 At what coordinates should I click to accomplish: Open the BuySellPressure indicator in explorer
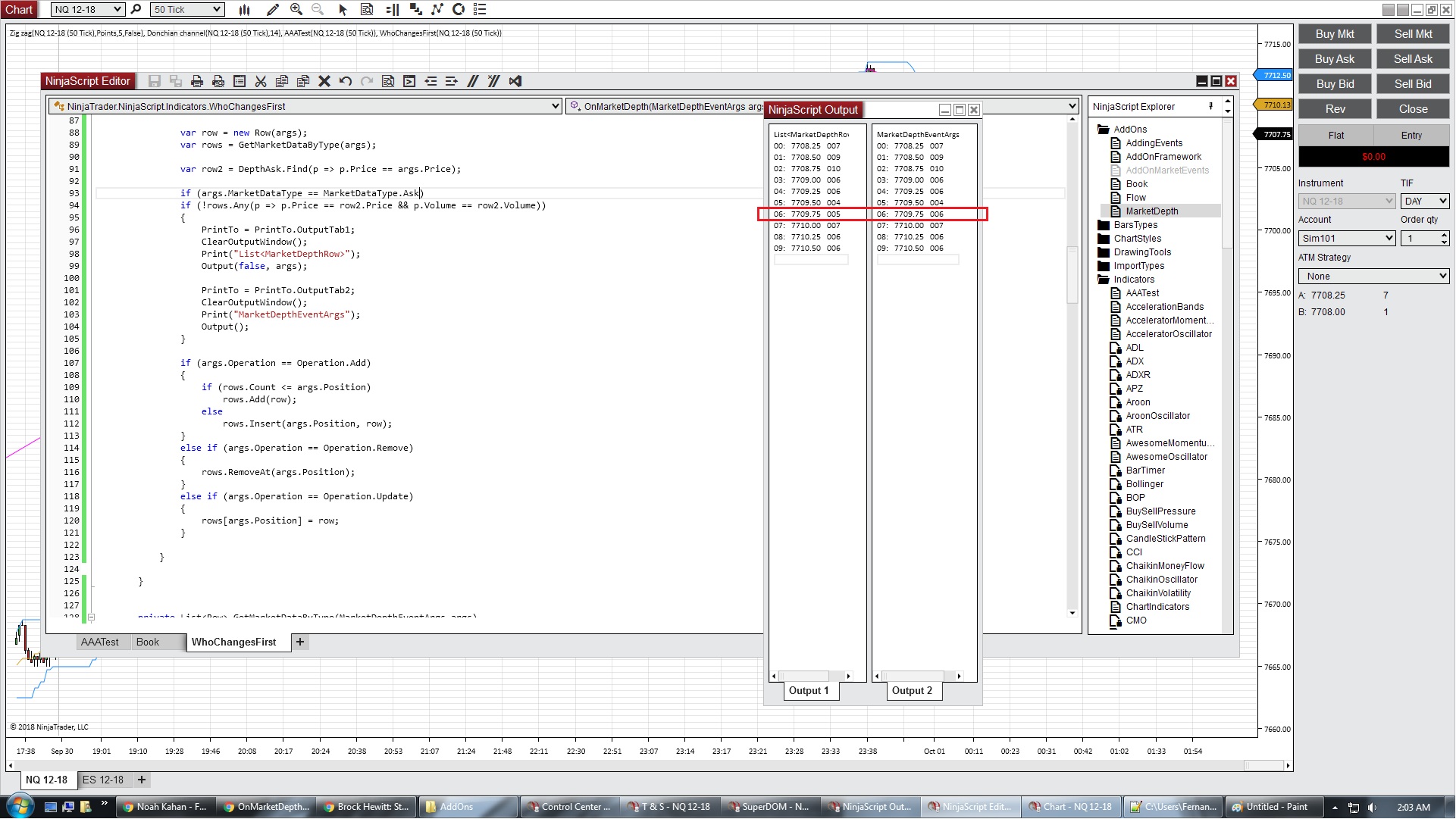1160,511
